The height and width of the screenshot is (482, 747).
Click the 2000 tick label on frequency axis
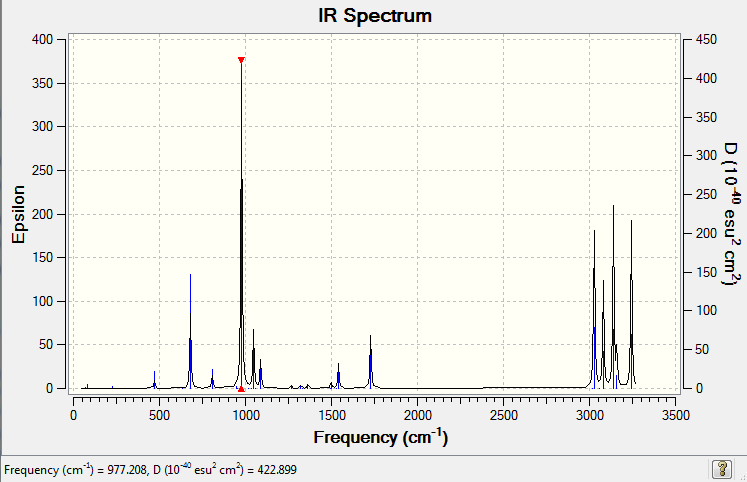click(418, 415)
